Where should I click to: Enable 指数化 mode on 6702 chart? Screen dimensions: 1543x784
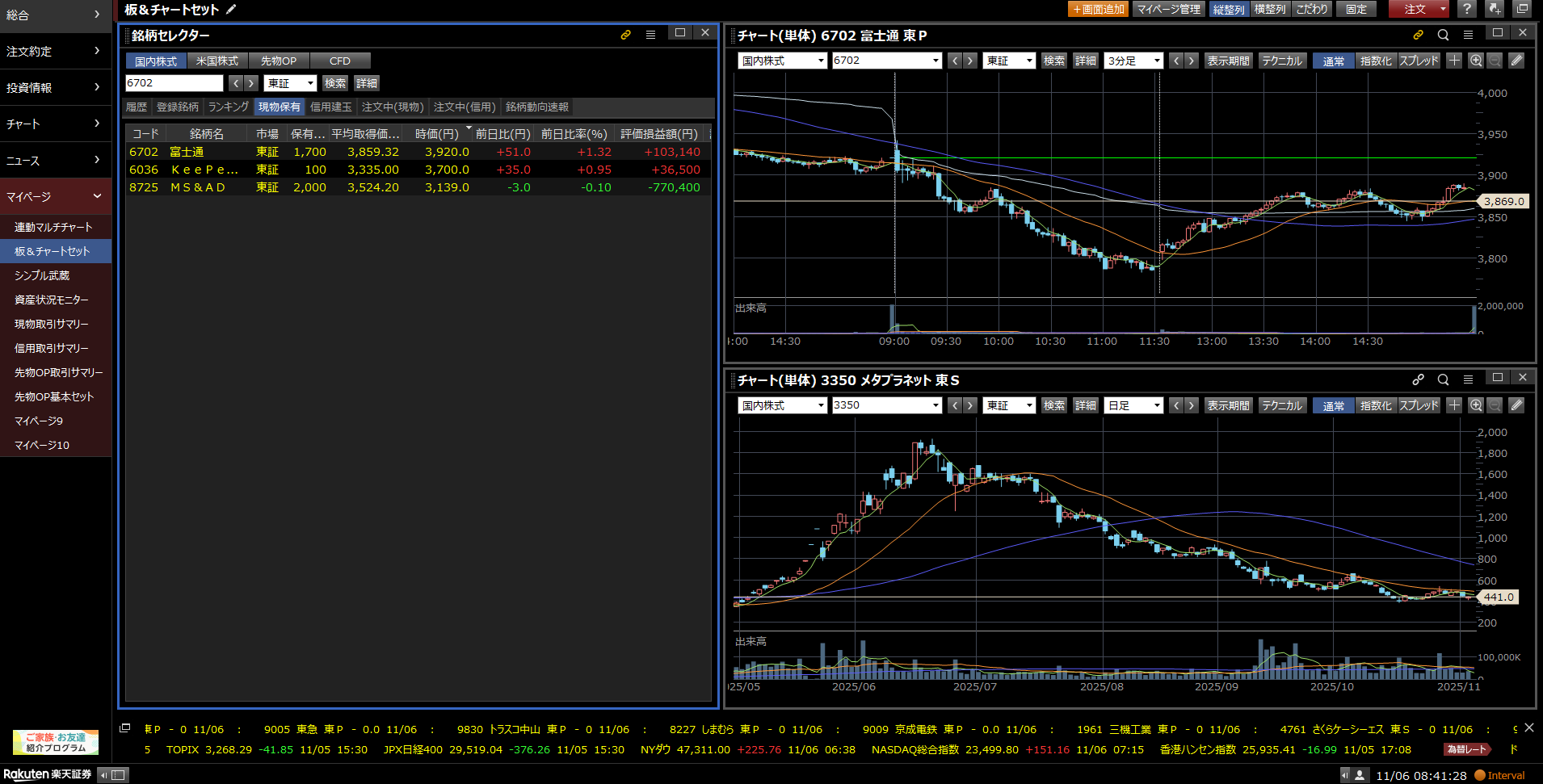click(x=1376, y=61)
